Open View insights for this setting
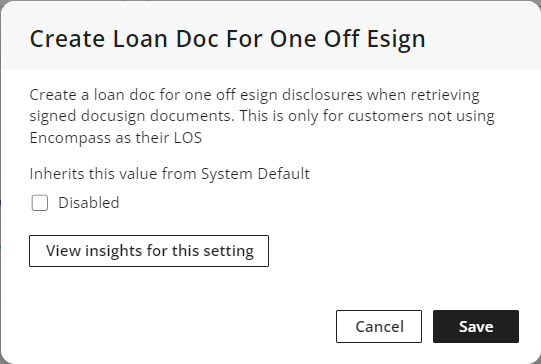This screenshot has height=364, width=541. (x=149, y=251)
